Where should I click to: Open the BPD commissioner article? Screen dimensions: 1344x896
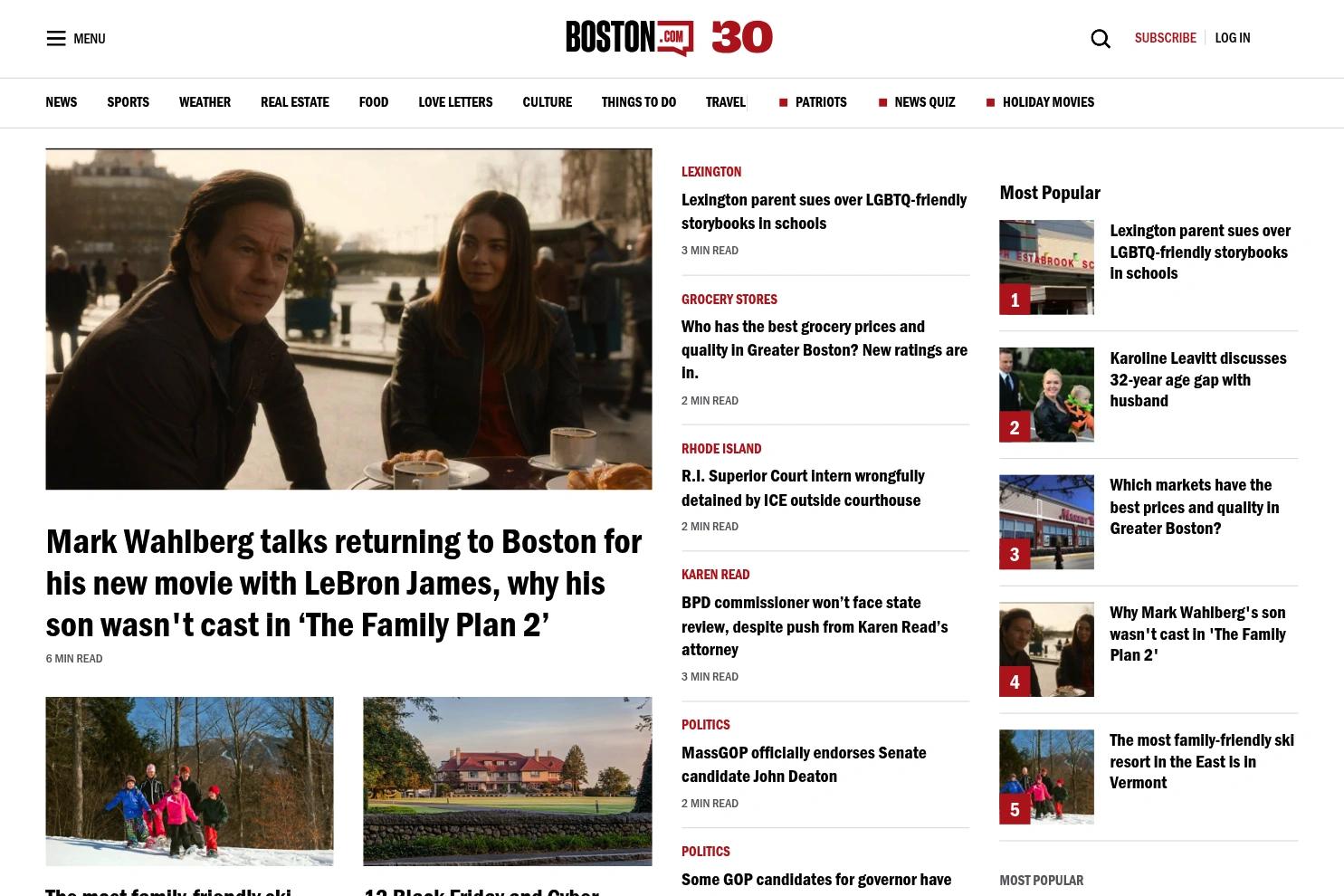coord(815,626)
